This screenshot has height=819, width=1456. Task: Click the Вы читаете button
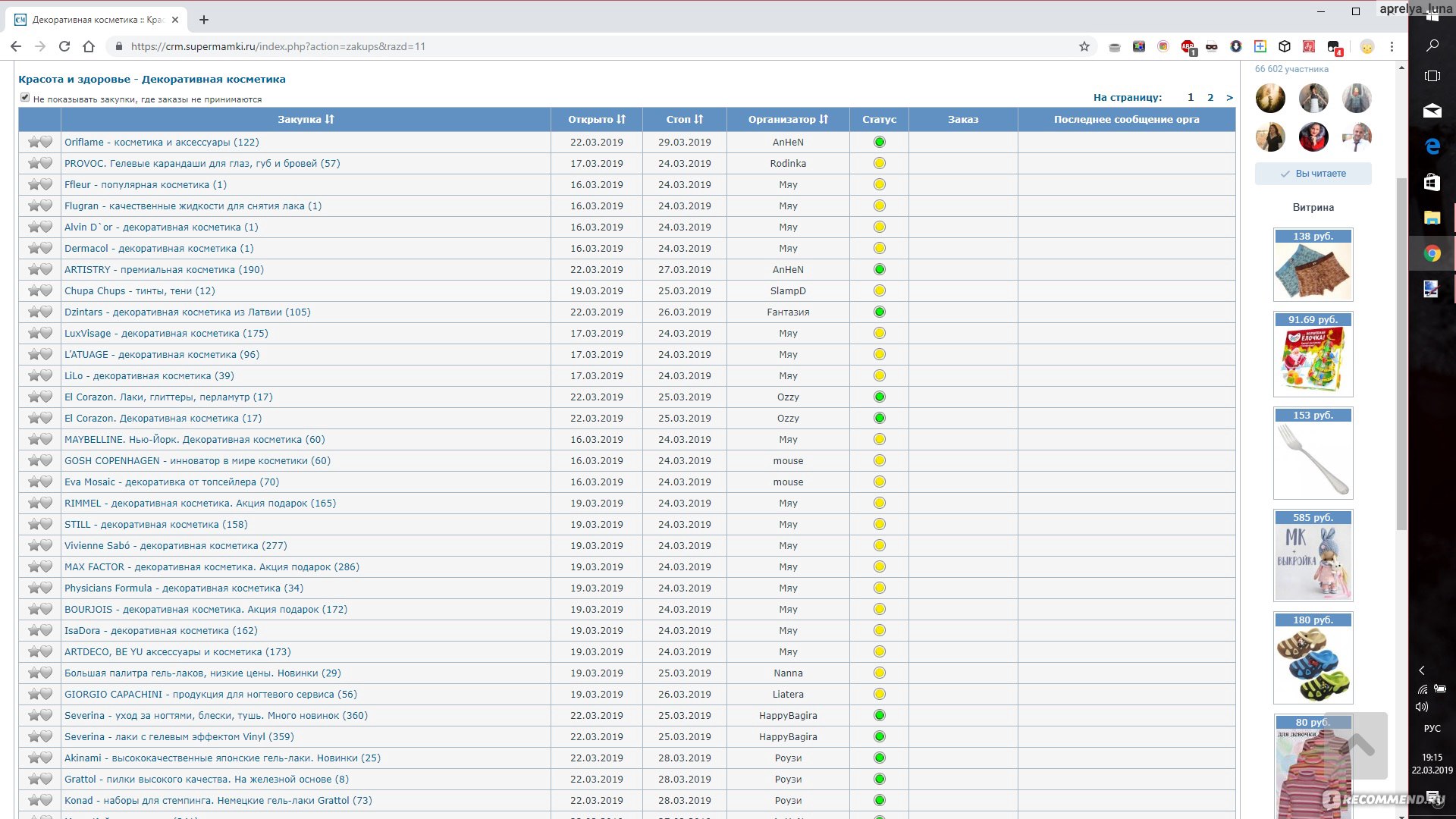coord(1313,174)
